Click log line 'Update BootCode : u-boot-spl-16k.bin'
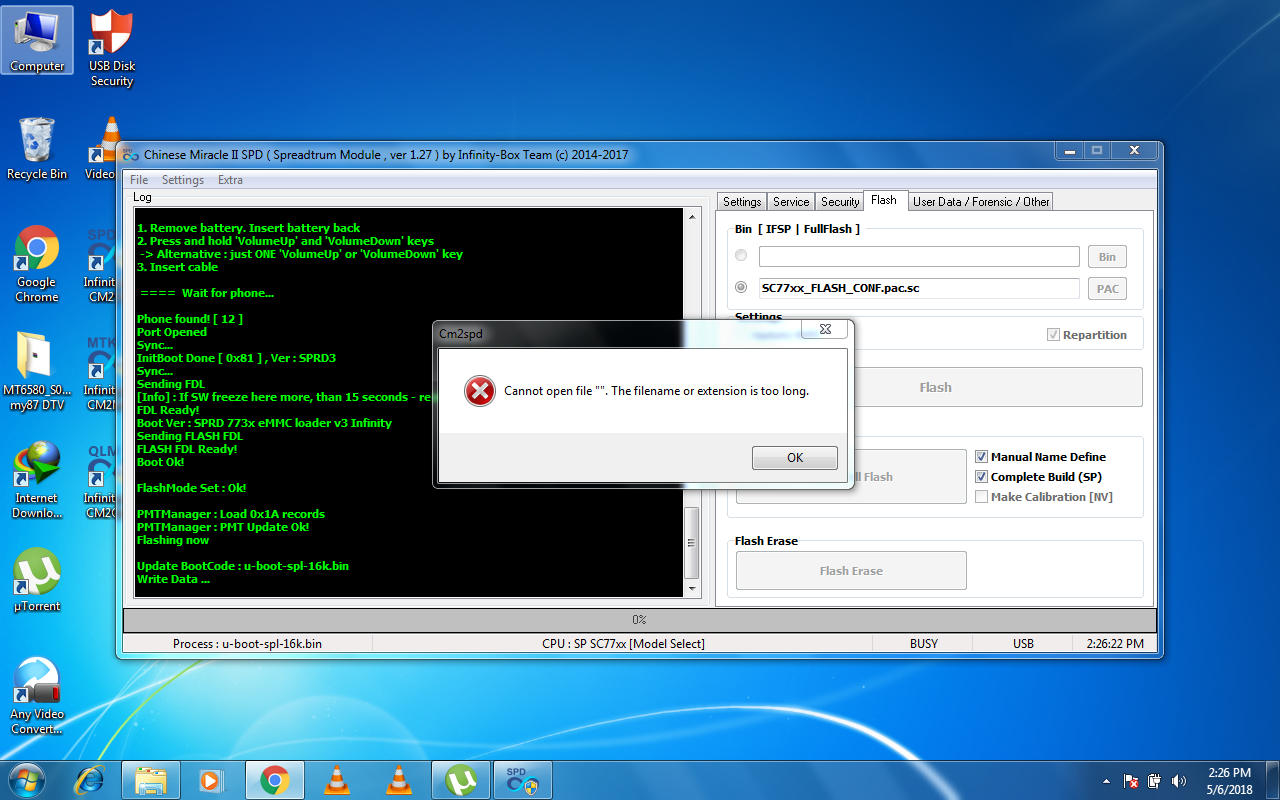The width and height of the screenshot is (1280, 800). pos(243,566)
